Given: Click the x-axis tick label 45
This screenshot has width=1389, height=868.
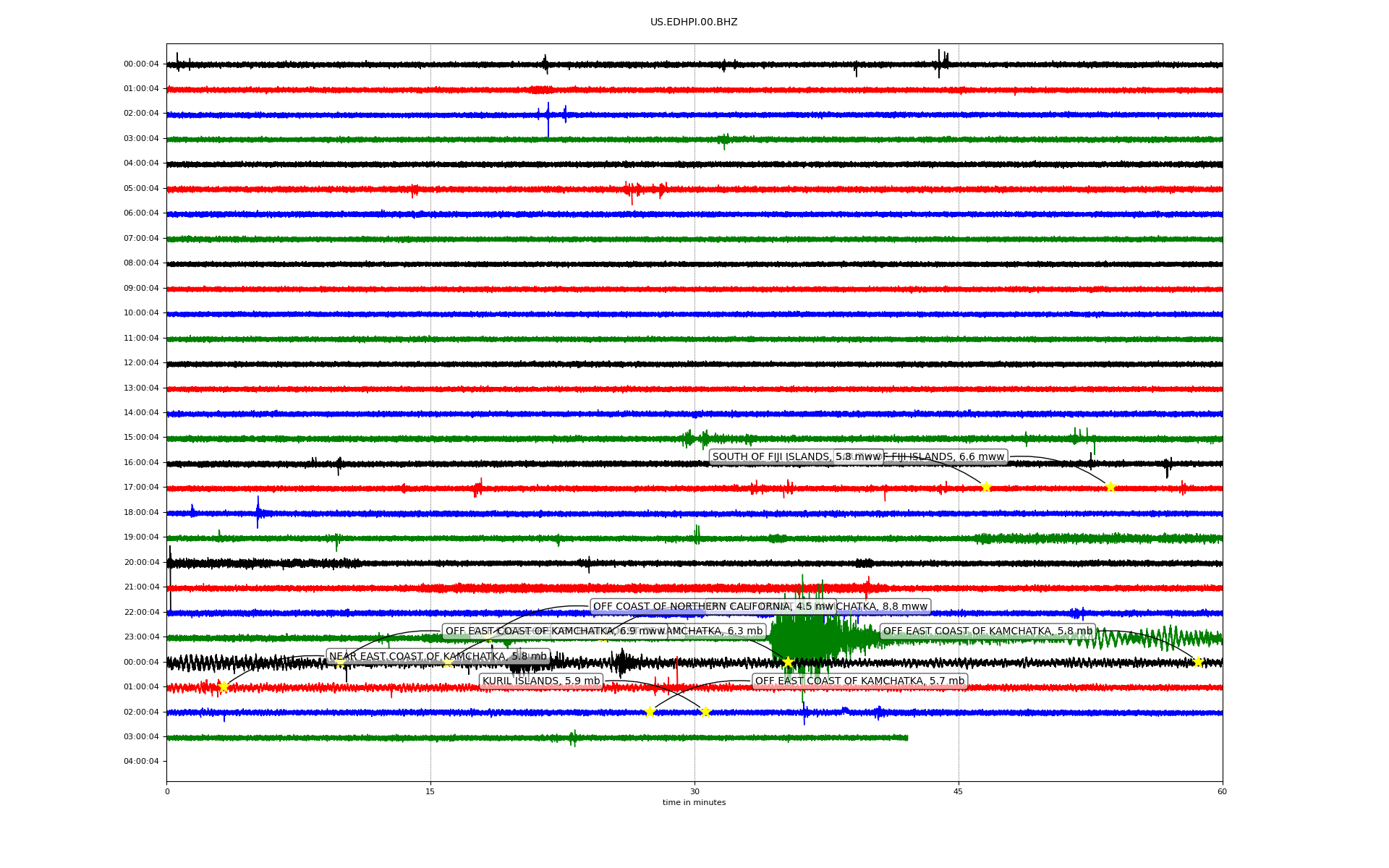Looking at the screenshot, I should (x=959, y=791).
